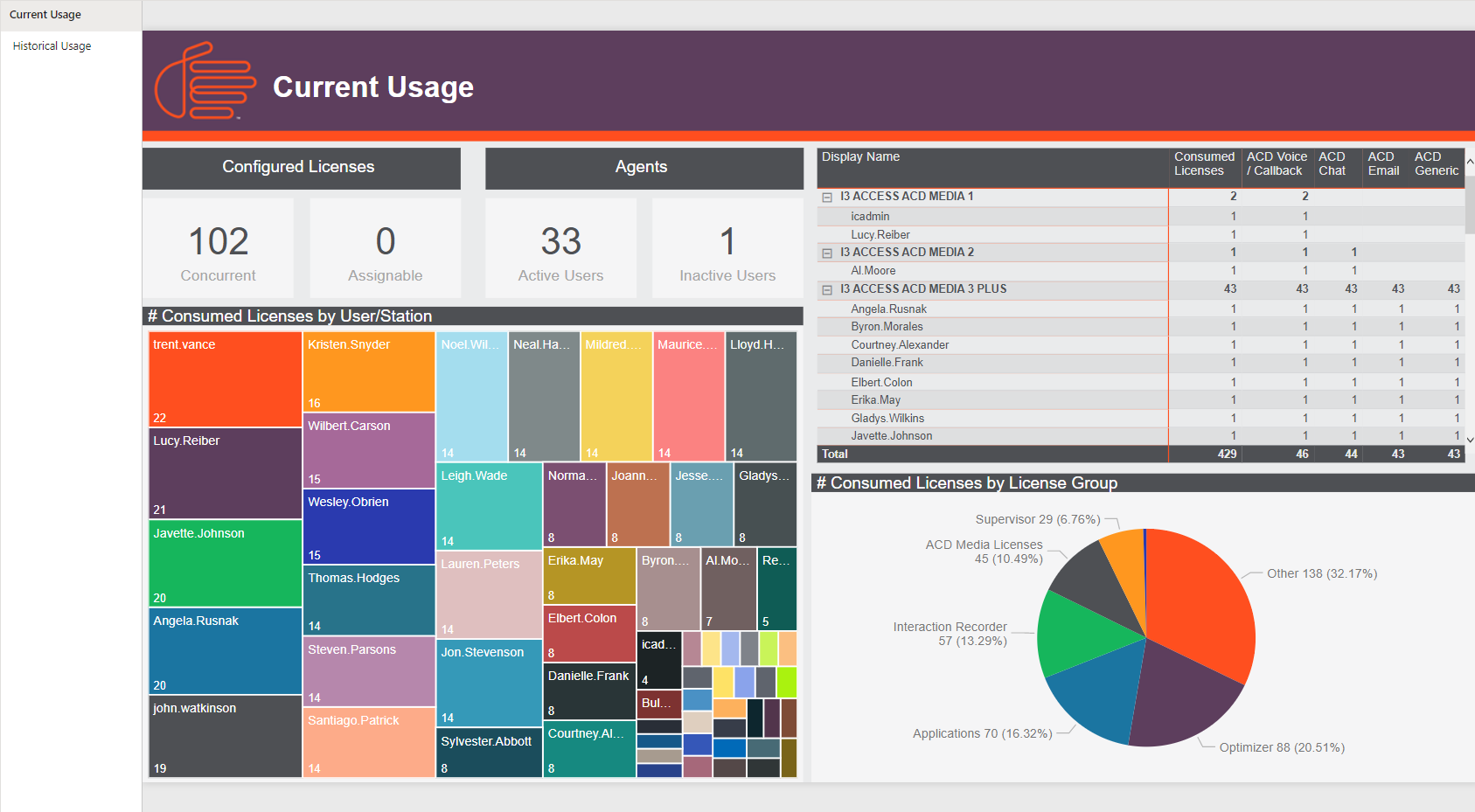Select the Angela.Rusnak treemap tile
The height and width of the screenshot is (812, 1475).
point(224,651)
